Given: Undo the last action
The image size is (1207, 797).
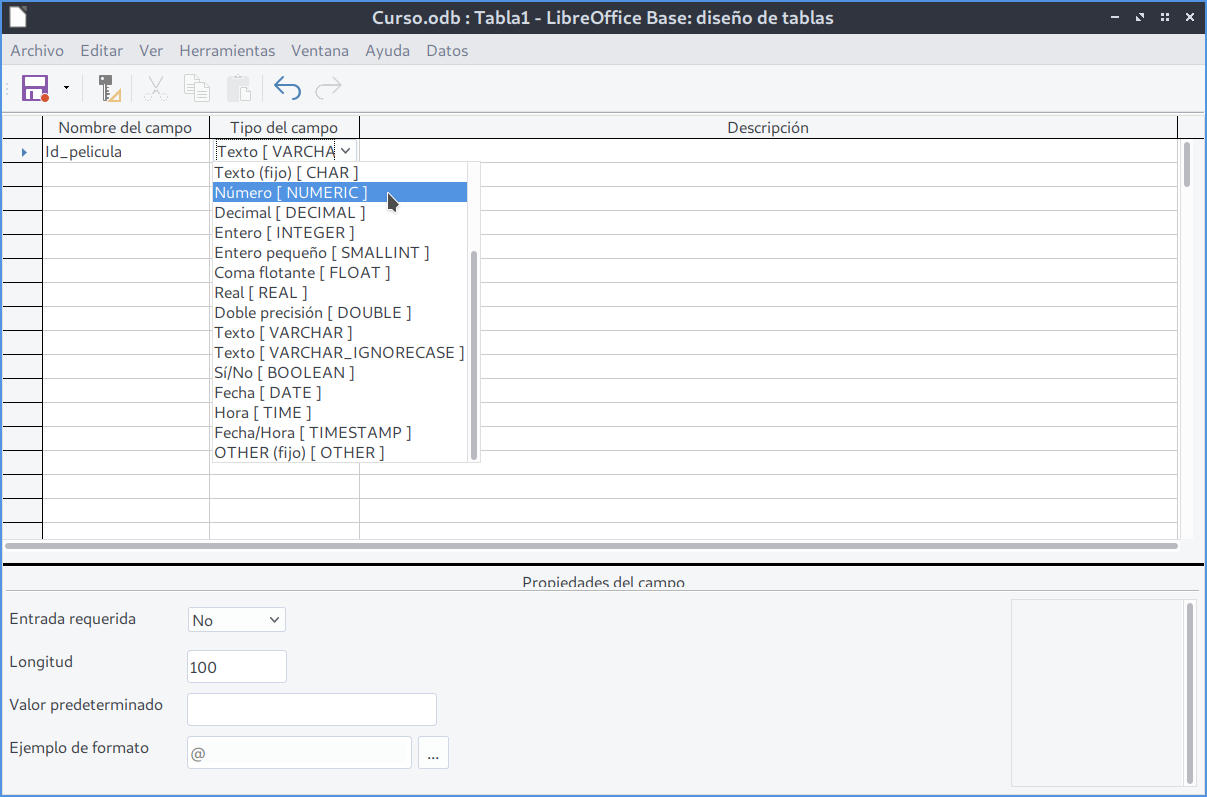Looking at the screenshot, I should (287, 88).
